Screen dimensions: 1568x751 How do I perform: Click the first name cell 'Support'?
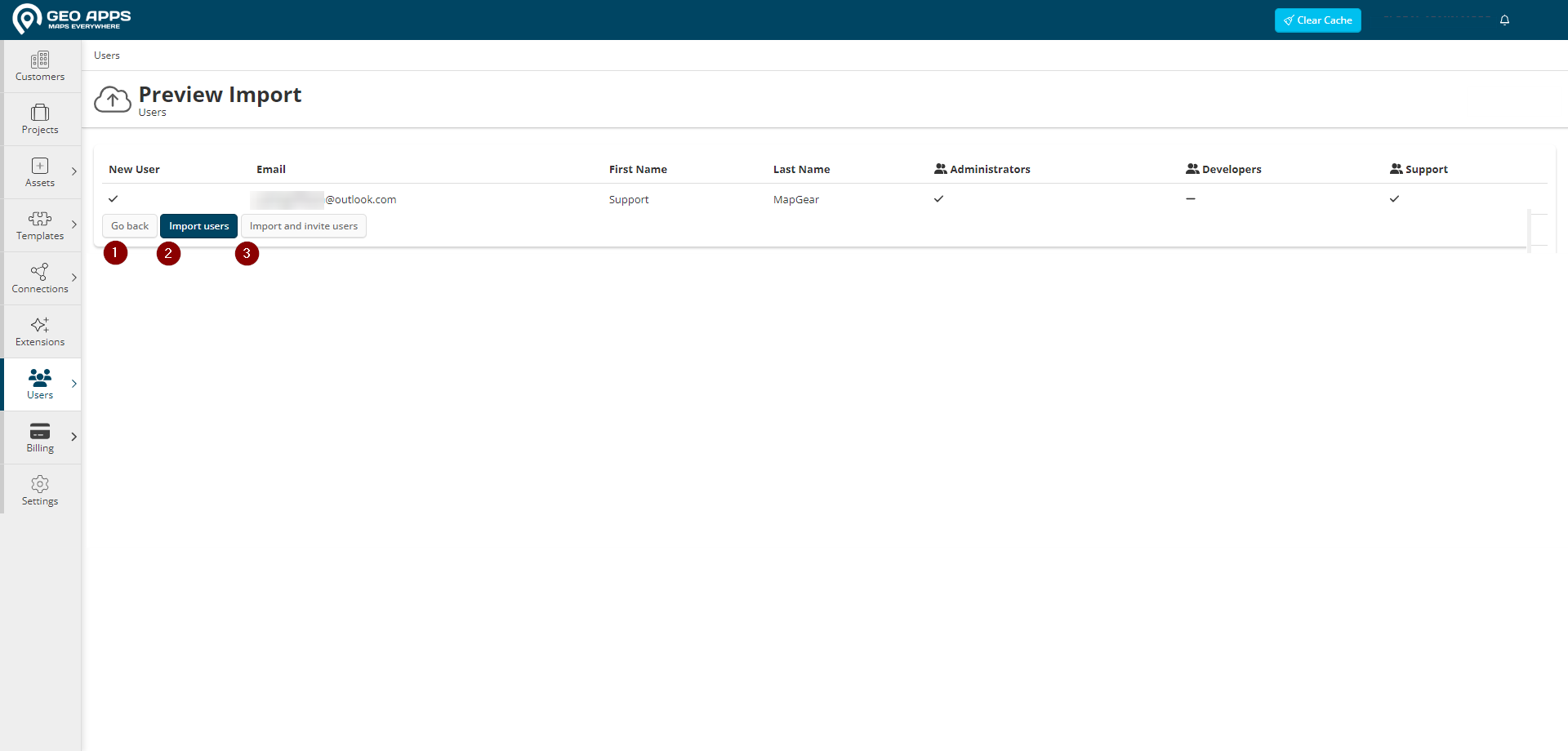point(629,199)
